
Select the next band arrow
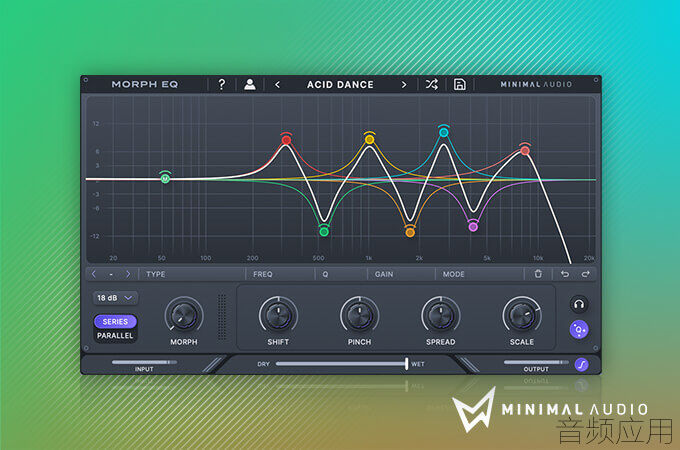pyautogui.click(x=128, y=274)
